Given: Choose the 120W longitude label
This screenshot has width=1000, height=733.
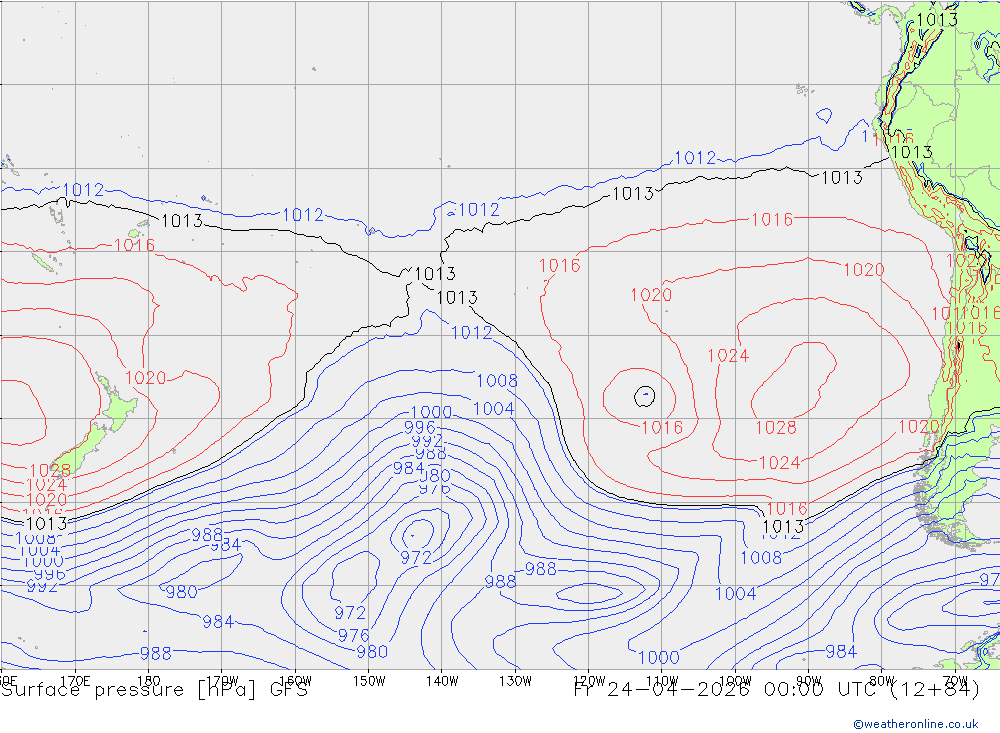Looking at the screenshot, I should click(589, 681).
